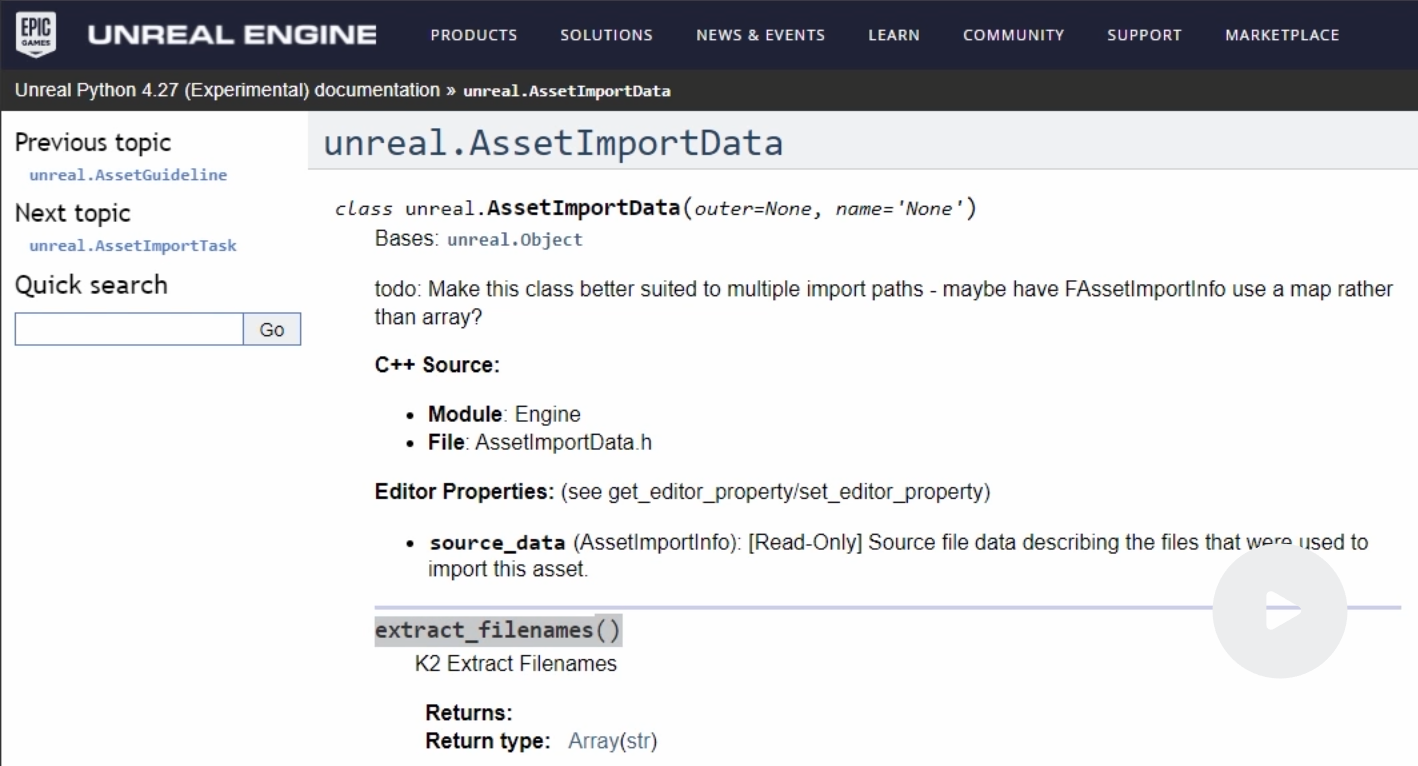Click the 'Previous topic' sidebar heading
Image resolution: width=1418 pixels, height=766 pixels.
[93, 142]
